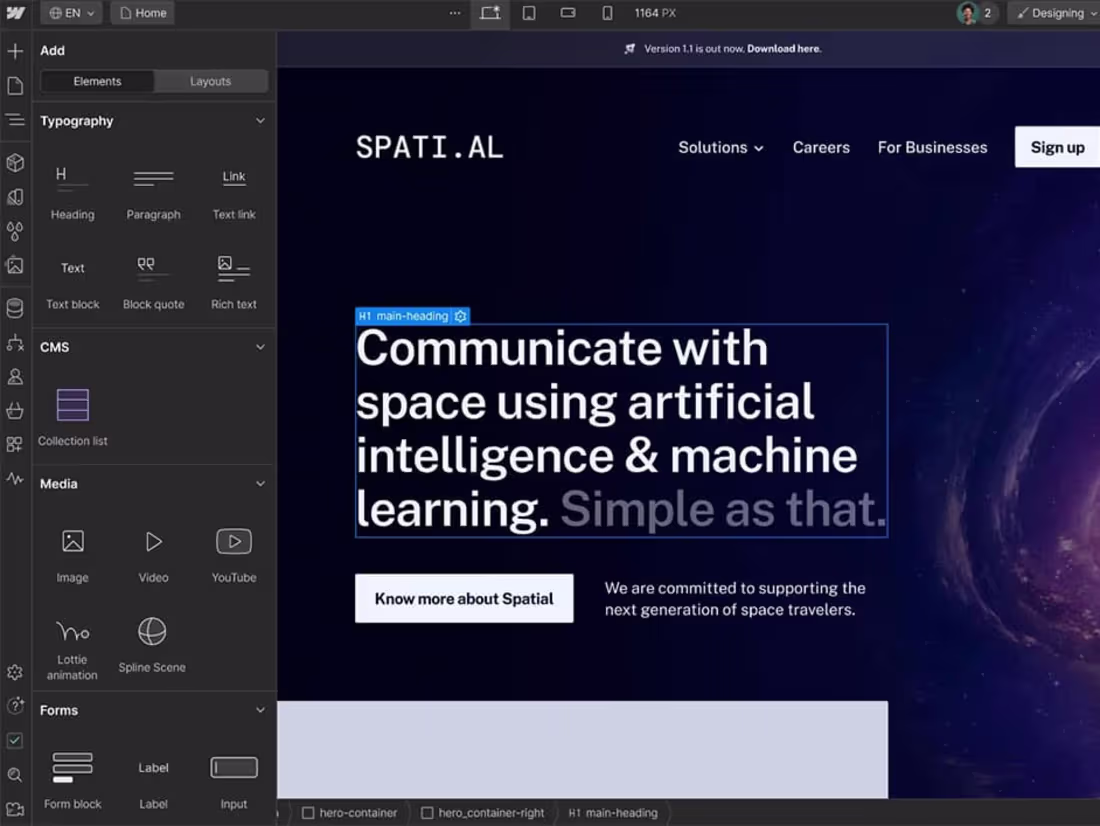Open the Components panel cube icon
The width and height of the screenshot is (1100, 826).
[x=15, y=162]
